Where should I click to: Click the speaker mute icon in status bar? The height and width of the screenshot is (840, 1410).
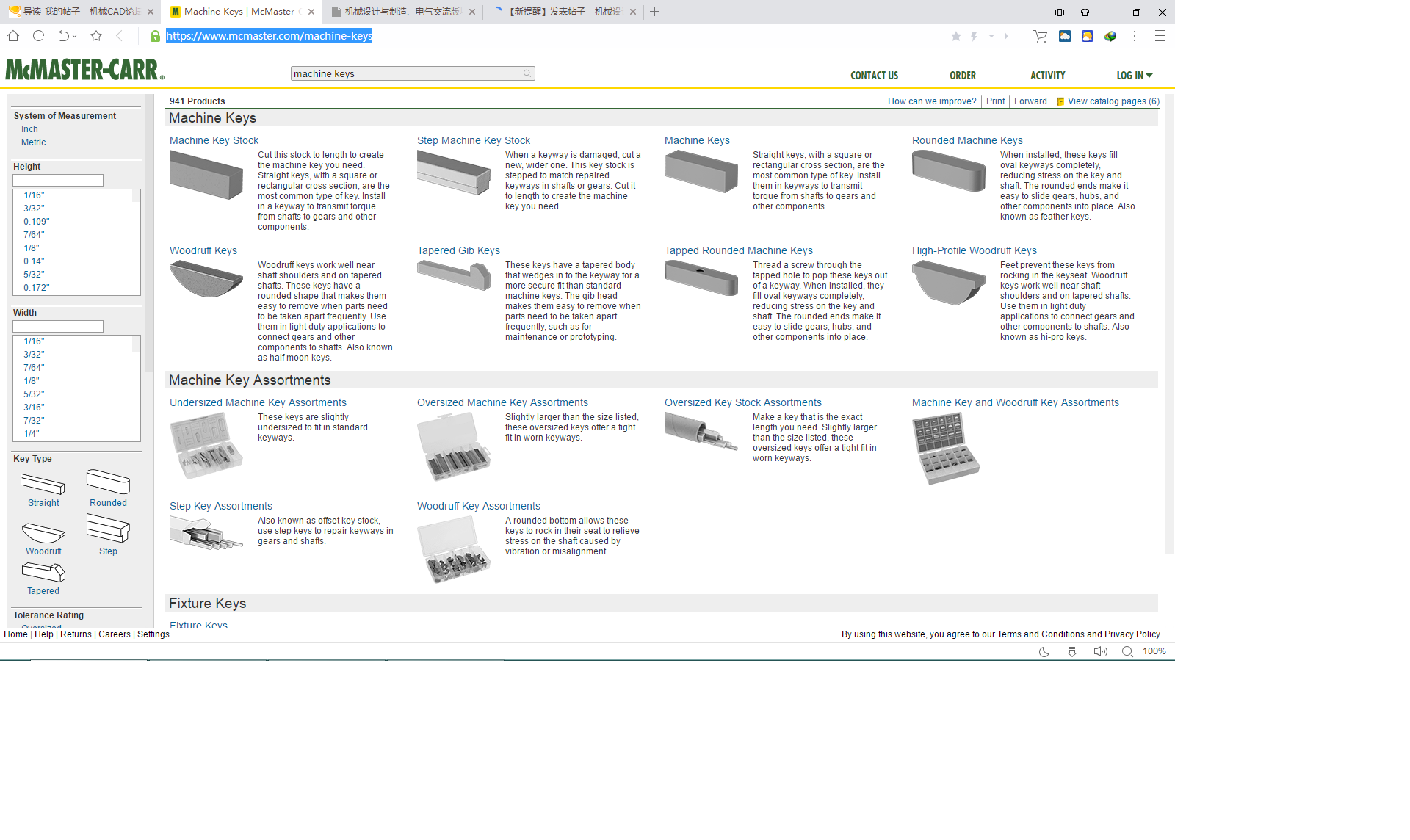point(1100,651)
